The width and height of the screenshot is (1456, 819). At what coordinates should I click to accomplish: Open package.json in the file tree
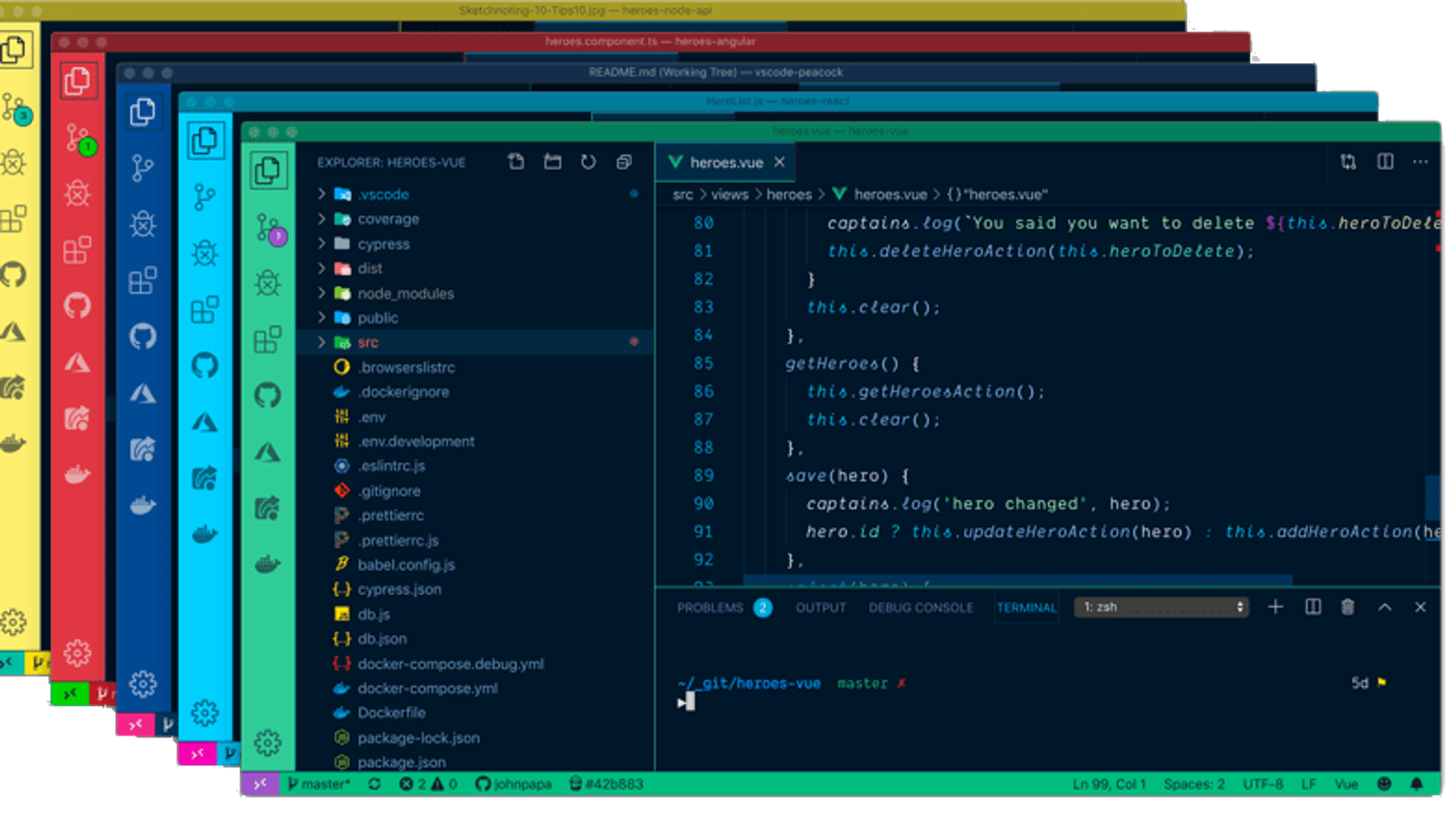pos(401,762)
